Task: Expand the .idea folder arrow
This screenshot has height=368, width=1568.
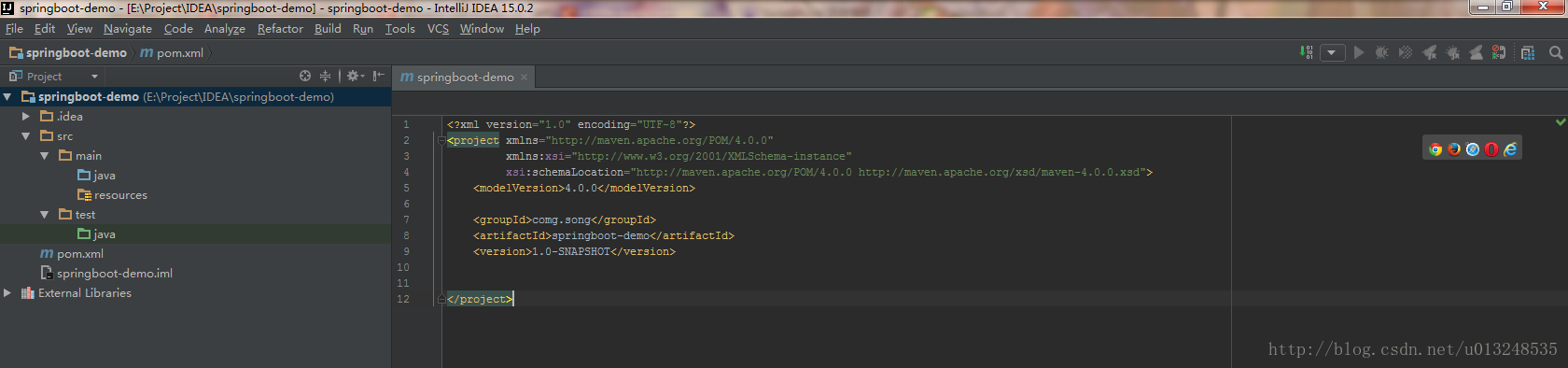Action: (26, 116)
